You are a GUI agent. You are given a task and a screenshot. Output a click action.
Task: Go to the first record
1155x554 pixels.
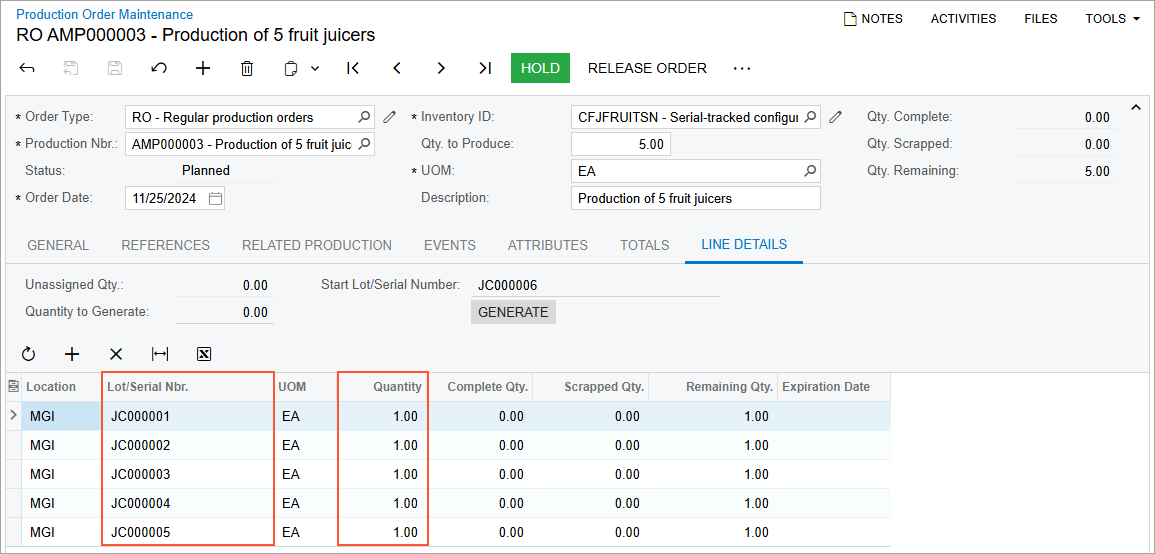[x=353, y=68]
